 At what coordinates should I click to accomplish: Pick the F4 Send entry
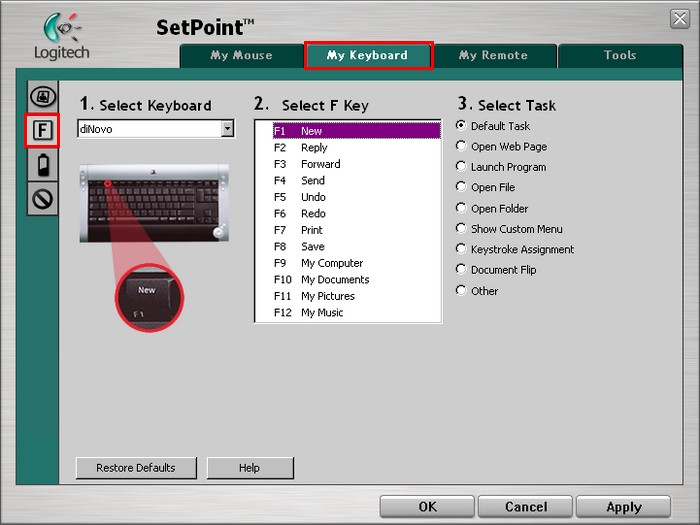point(357,180)
